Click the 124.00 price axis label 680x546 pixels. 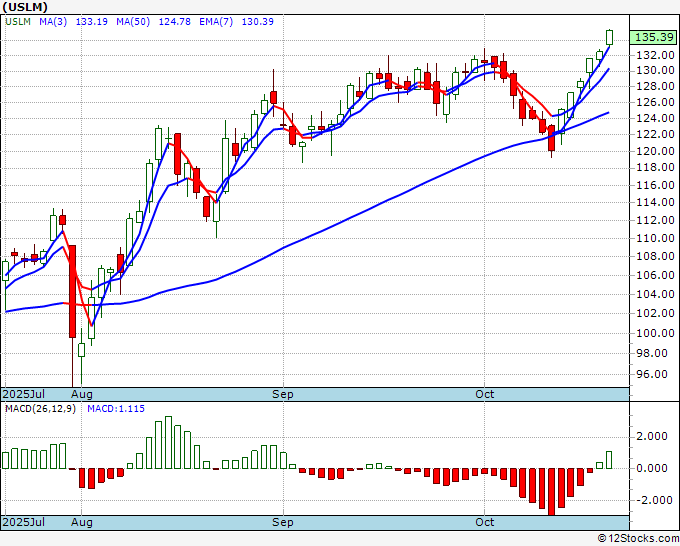tap(655, 118)
